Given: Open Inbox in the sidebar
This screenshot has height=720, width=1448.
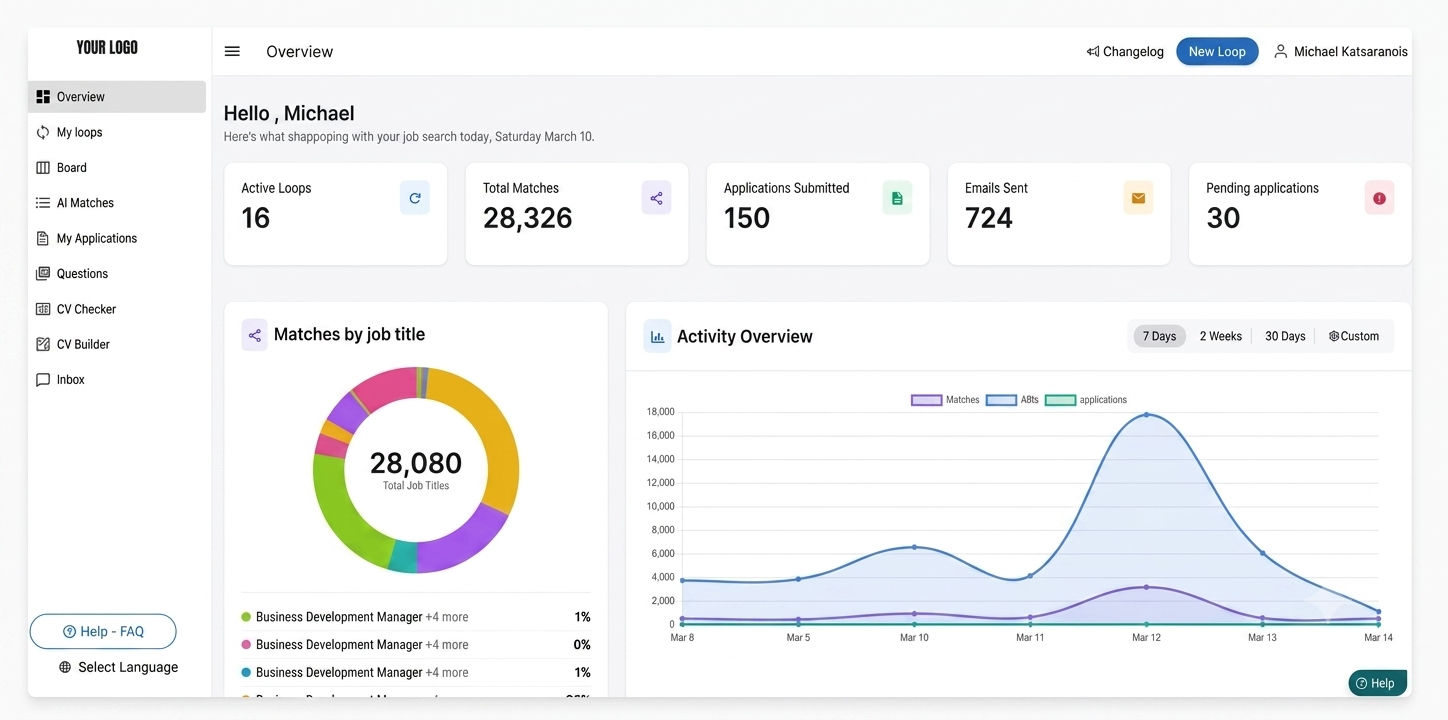Looking at the screenshot, I should [117, 380].
